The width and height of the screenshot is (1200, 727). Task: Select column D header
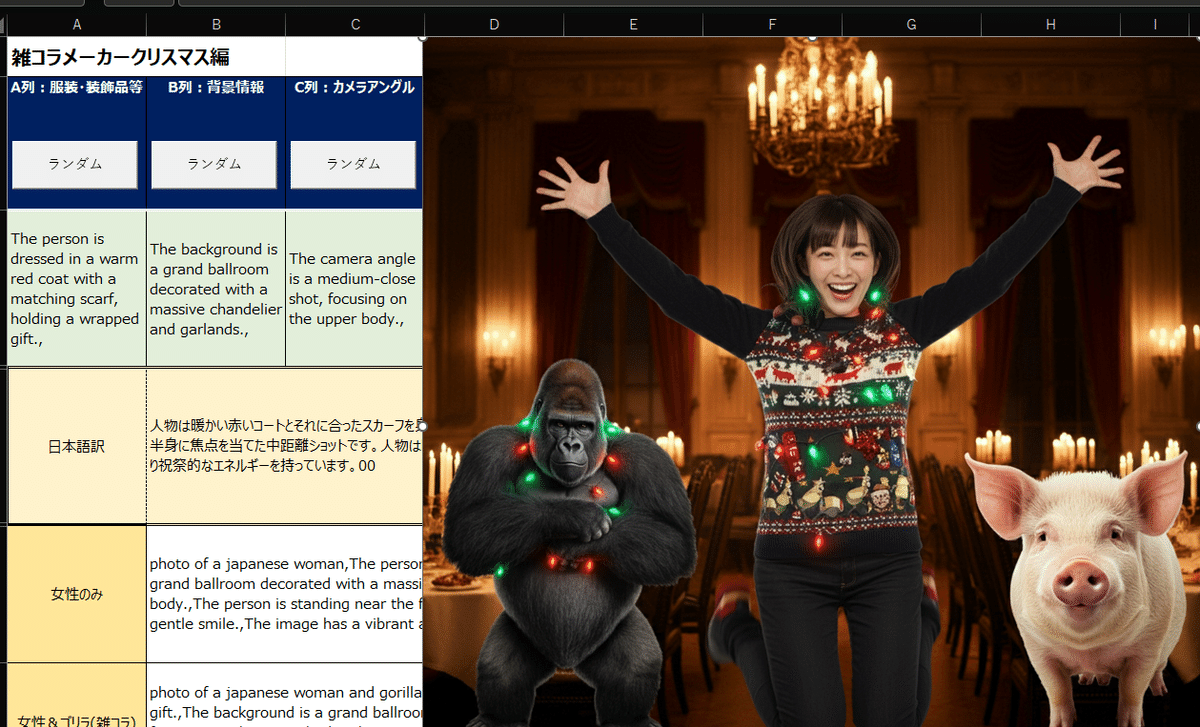click(494, 24)
